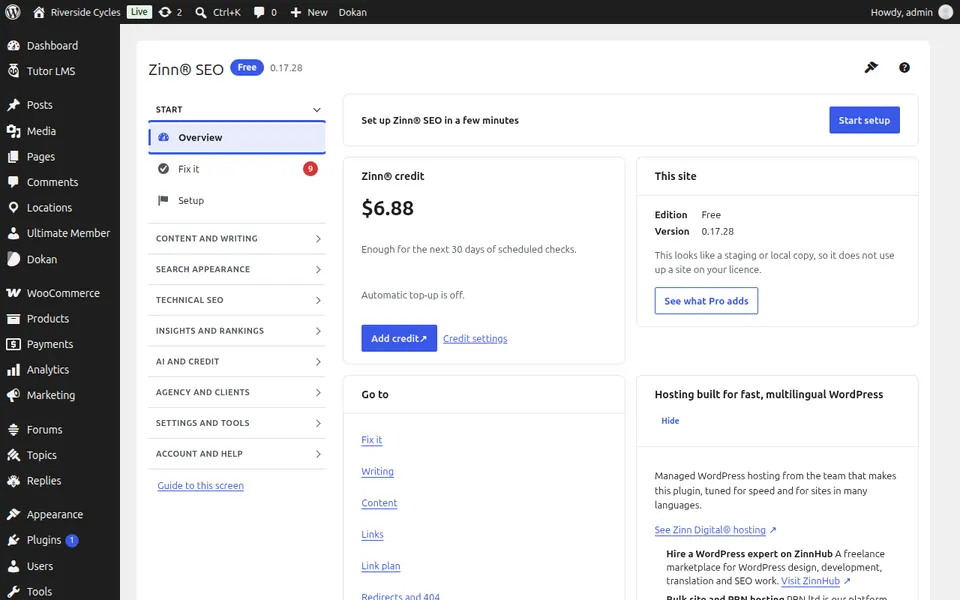The width and height of the screenshot is (960, 600).
Task: Open Fix it with 9 issues
Action: click(237, 169)
